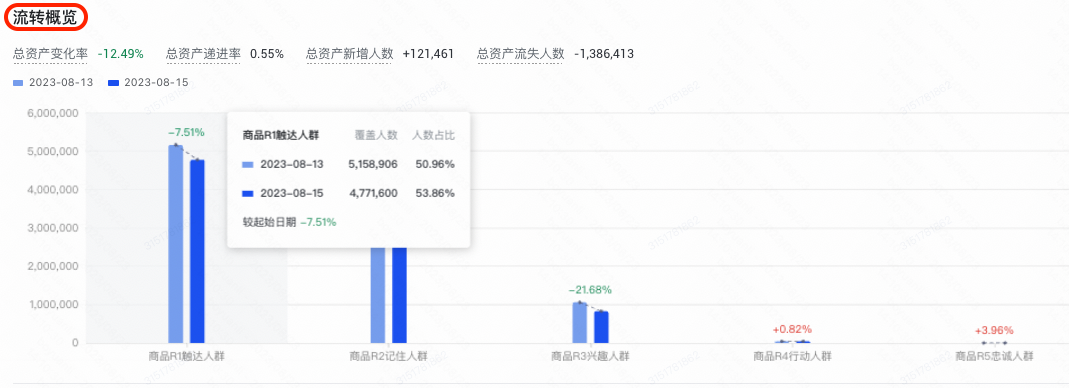Click the dark blue 商品R2记住人群 bar
Screen dimensions: 1069x388
click(x=400, y=295)
